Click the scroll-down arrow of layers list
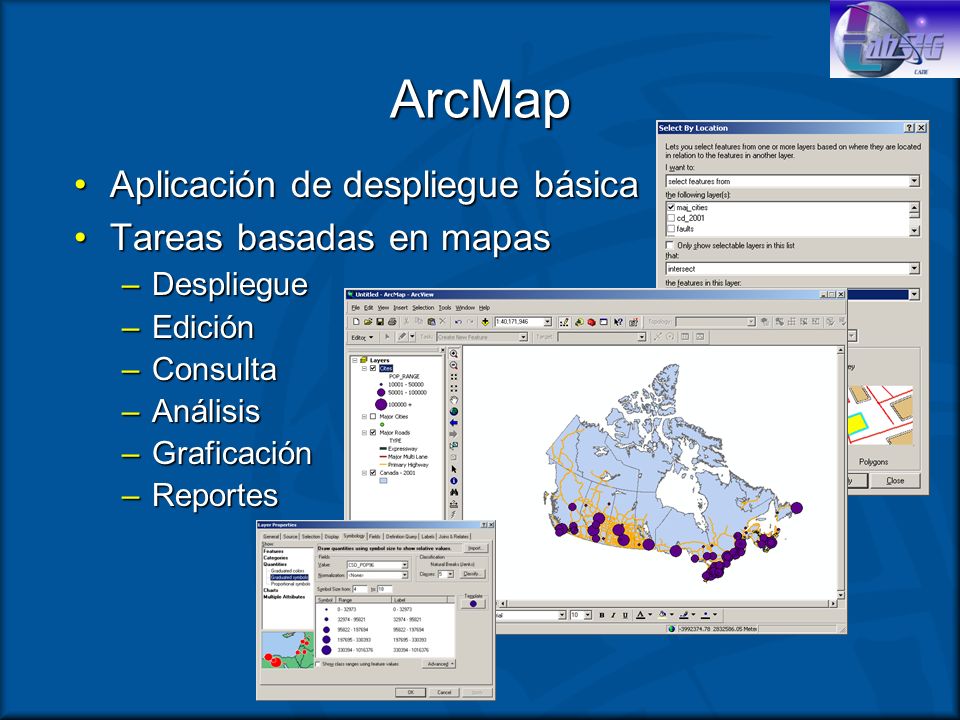This screenshot has height=720, width=960. coord(914,231)
